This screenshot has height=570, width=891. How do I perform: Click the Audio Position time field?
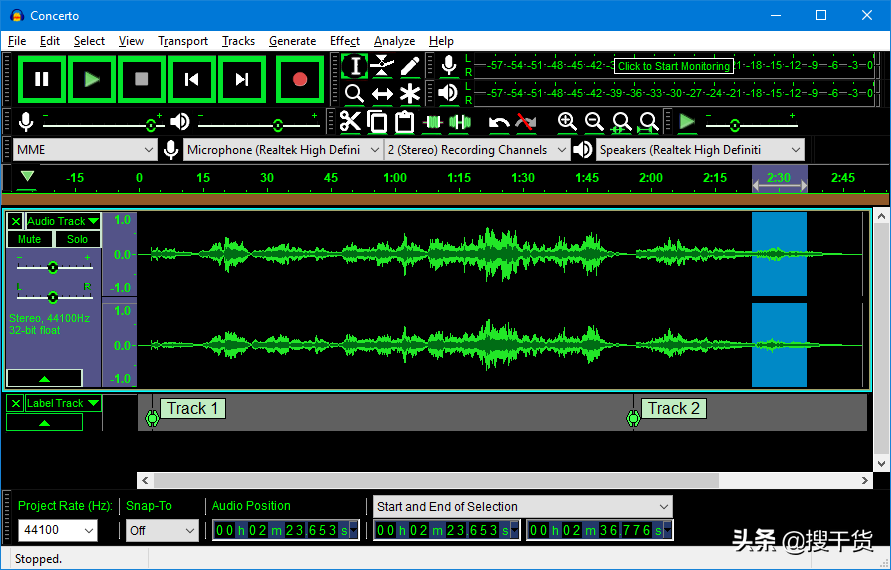click(286, 530)
